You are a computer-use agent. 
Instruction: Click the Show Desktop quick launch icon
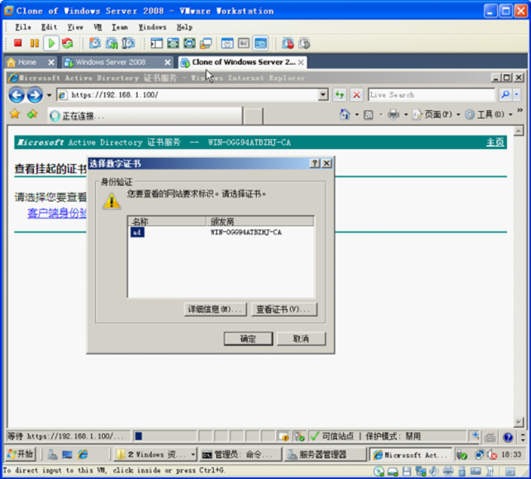(x=67, y=454)
